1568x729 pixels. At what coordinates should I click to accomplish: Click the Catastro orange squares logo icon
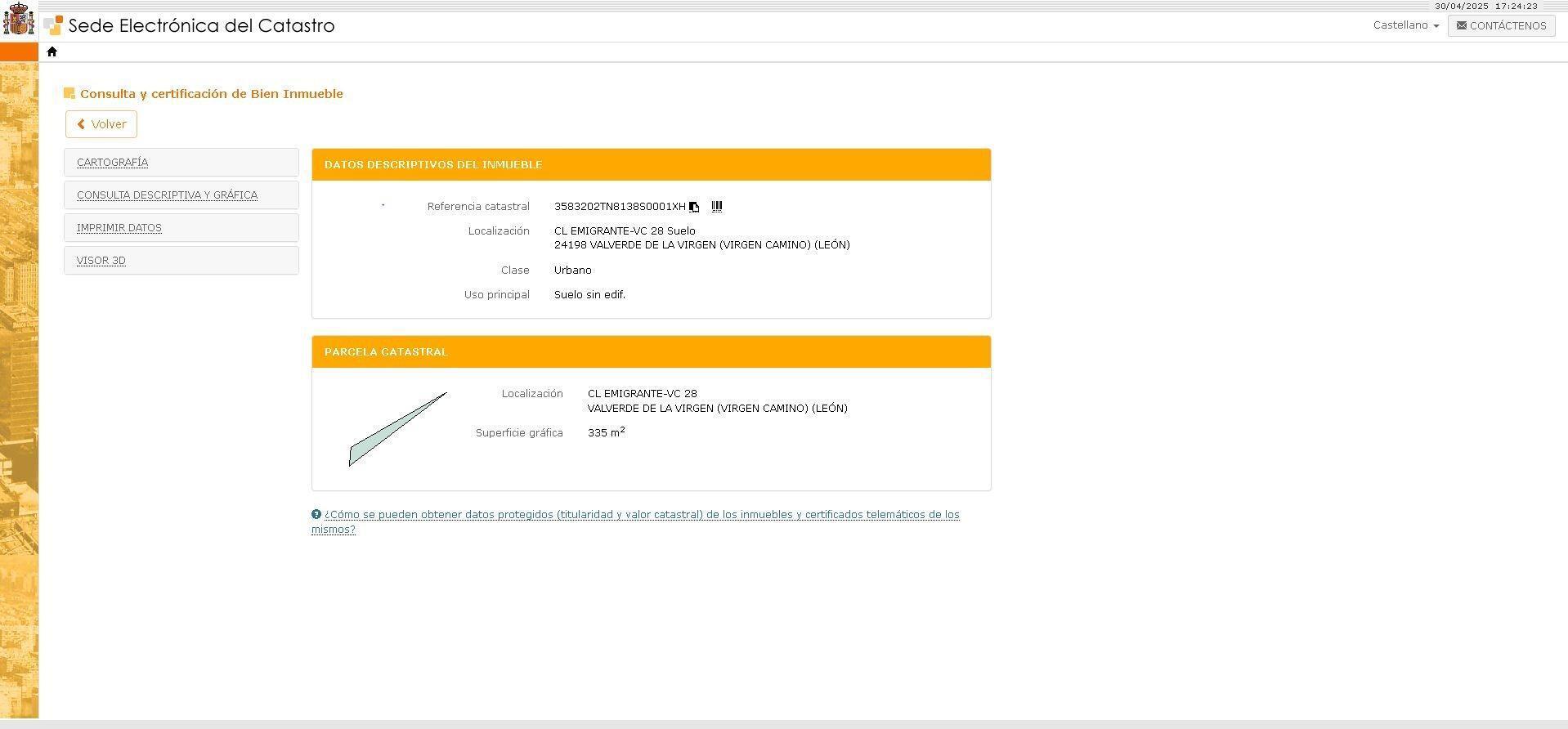(x=53, y=25)
